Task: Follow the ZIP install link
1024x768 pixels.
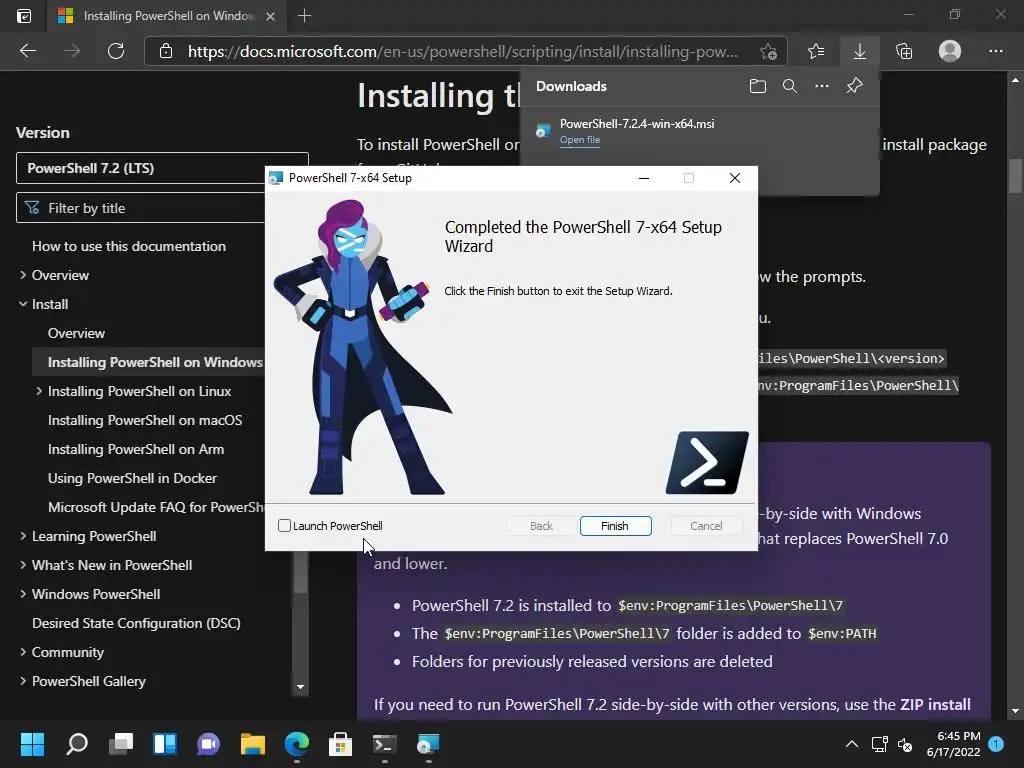Action: point(935,705)
